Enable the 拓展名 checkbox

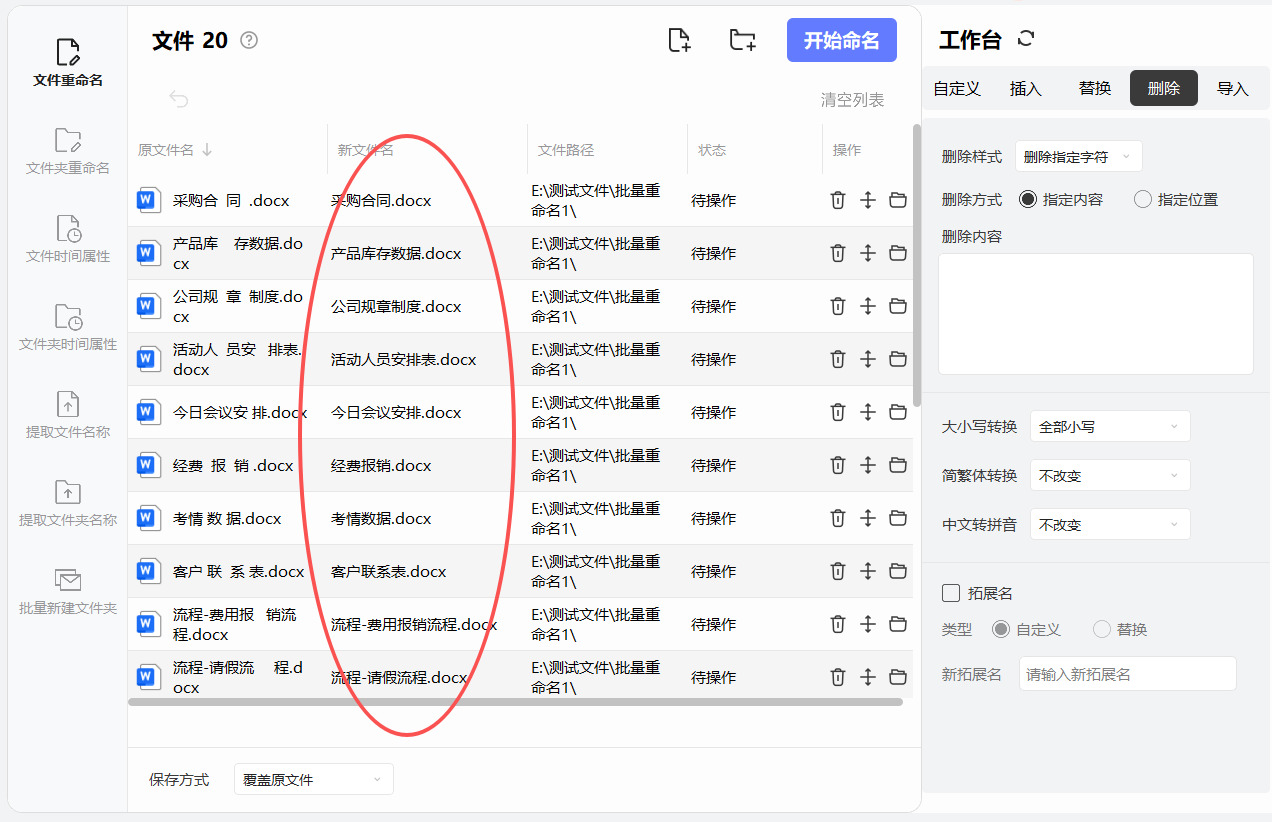951,593
